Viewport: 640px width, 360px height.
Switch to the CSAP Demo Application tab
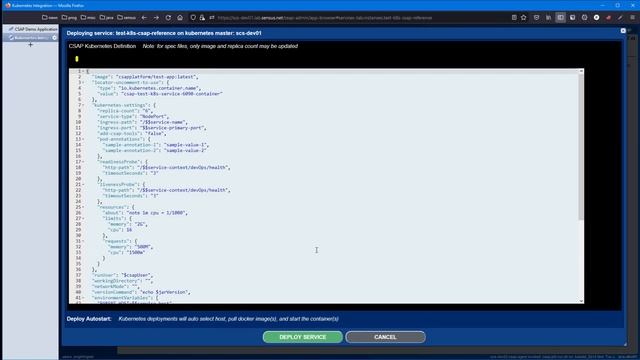pos(32,29)
